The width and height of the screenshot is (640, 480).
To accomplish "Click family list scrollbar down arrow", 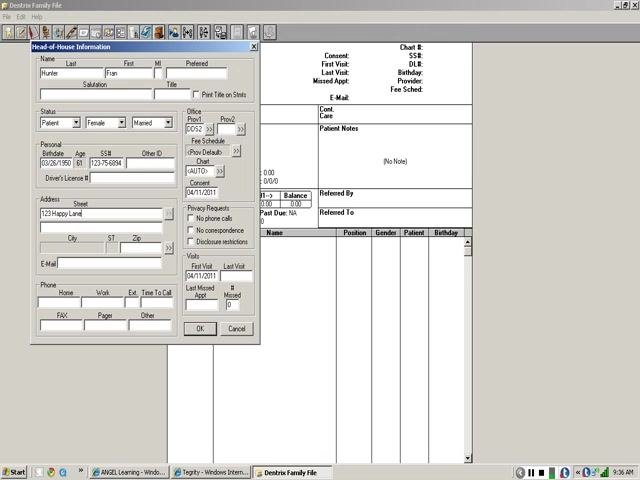I will [x=468, y=458].
